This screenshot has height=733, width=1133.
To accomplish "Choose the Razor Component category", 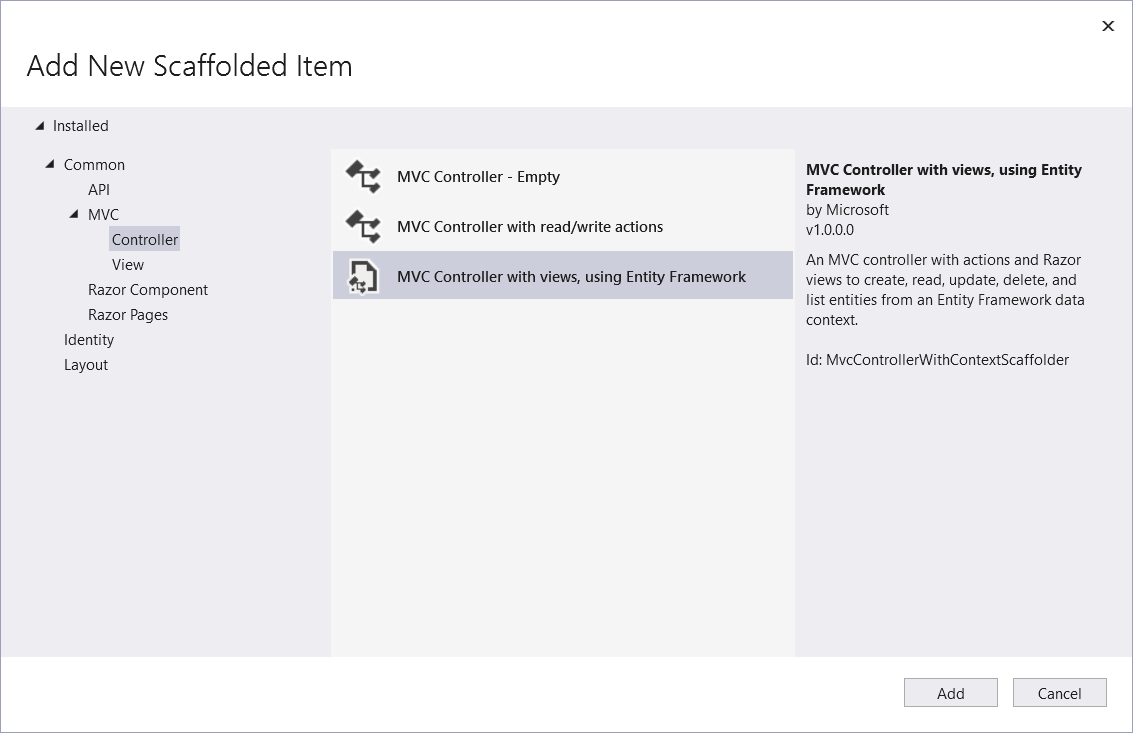I will pyautogui.click(x=147, y=289).
